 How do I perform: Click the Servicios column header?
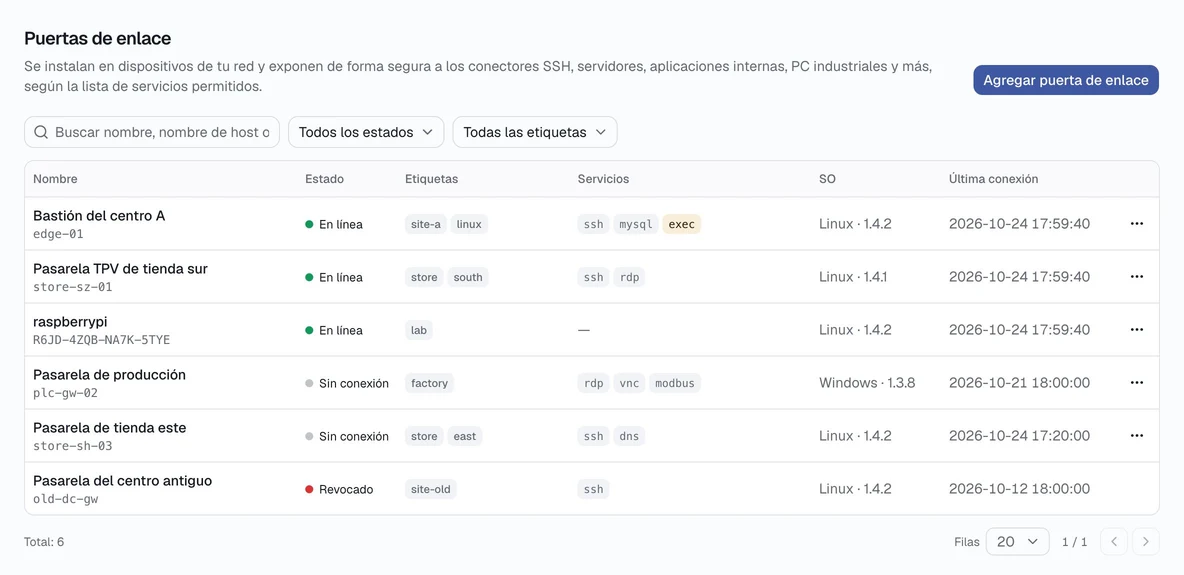[x=603, y=179]
